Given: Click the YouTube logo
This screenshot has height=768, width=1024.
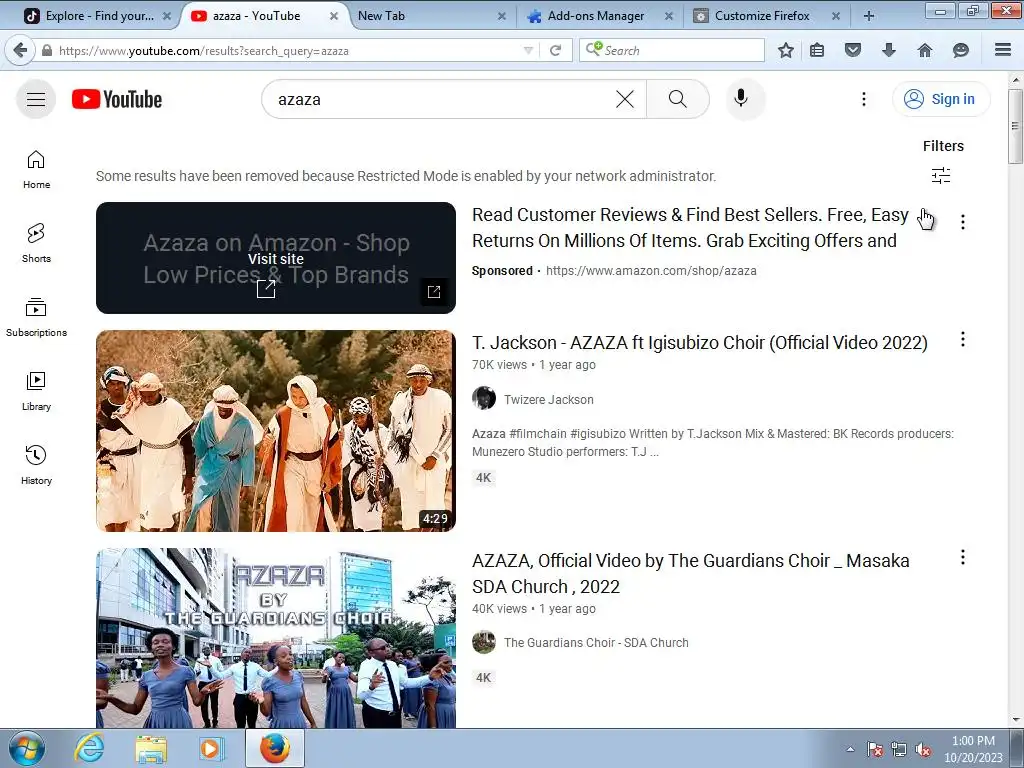Looking at the screenshot, I should pyautogui.click(x=117, y=99).
